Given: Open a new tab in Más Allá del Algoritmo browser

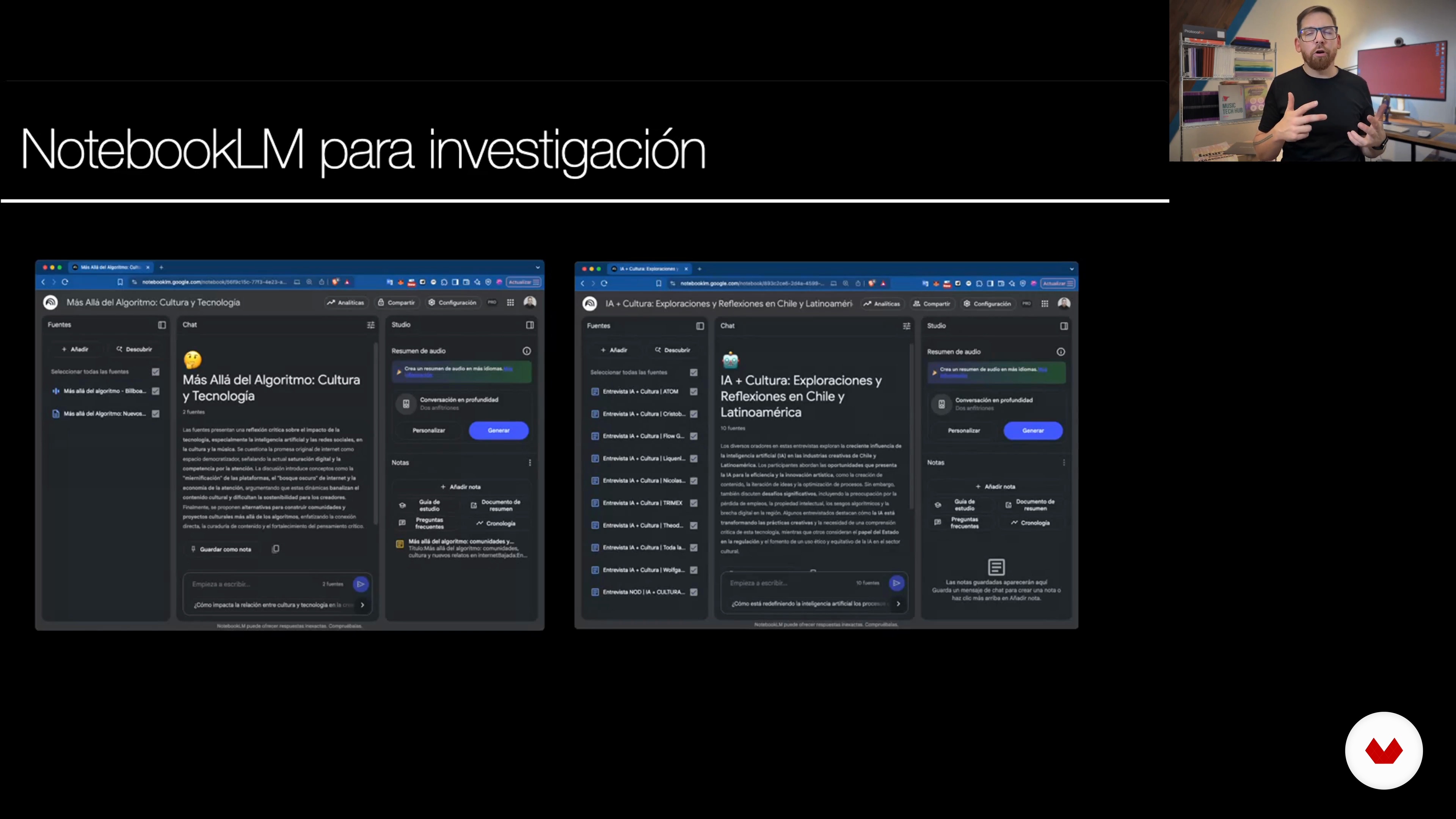Looking at the screenshot, I should tap(161, 267).
